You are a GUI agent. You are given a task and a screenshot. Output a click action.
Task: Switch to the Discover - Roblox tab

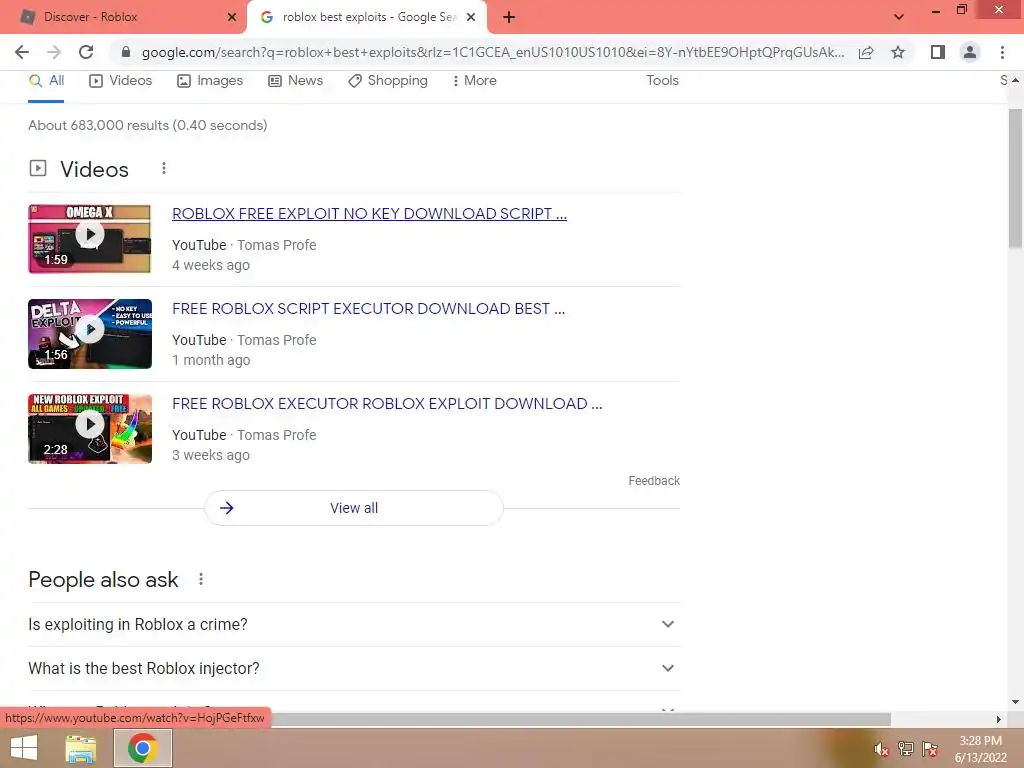pyautogui.click(x=123, y=17)
